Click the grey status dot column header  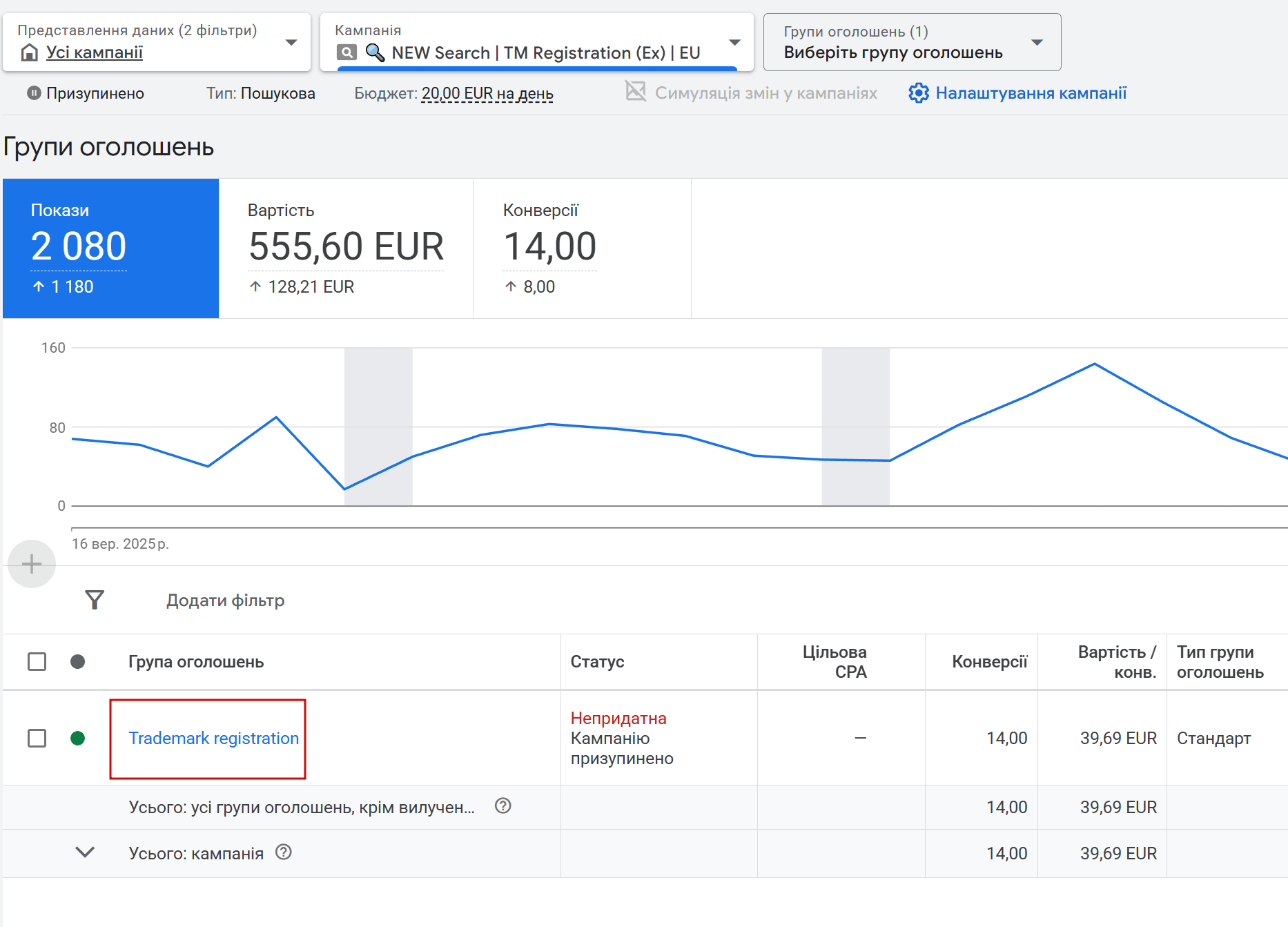(78, 662)
